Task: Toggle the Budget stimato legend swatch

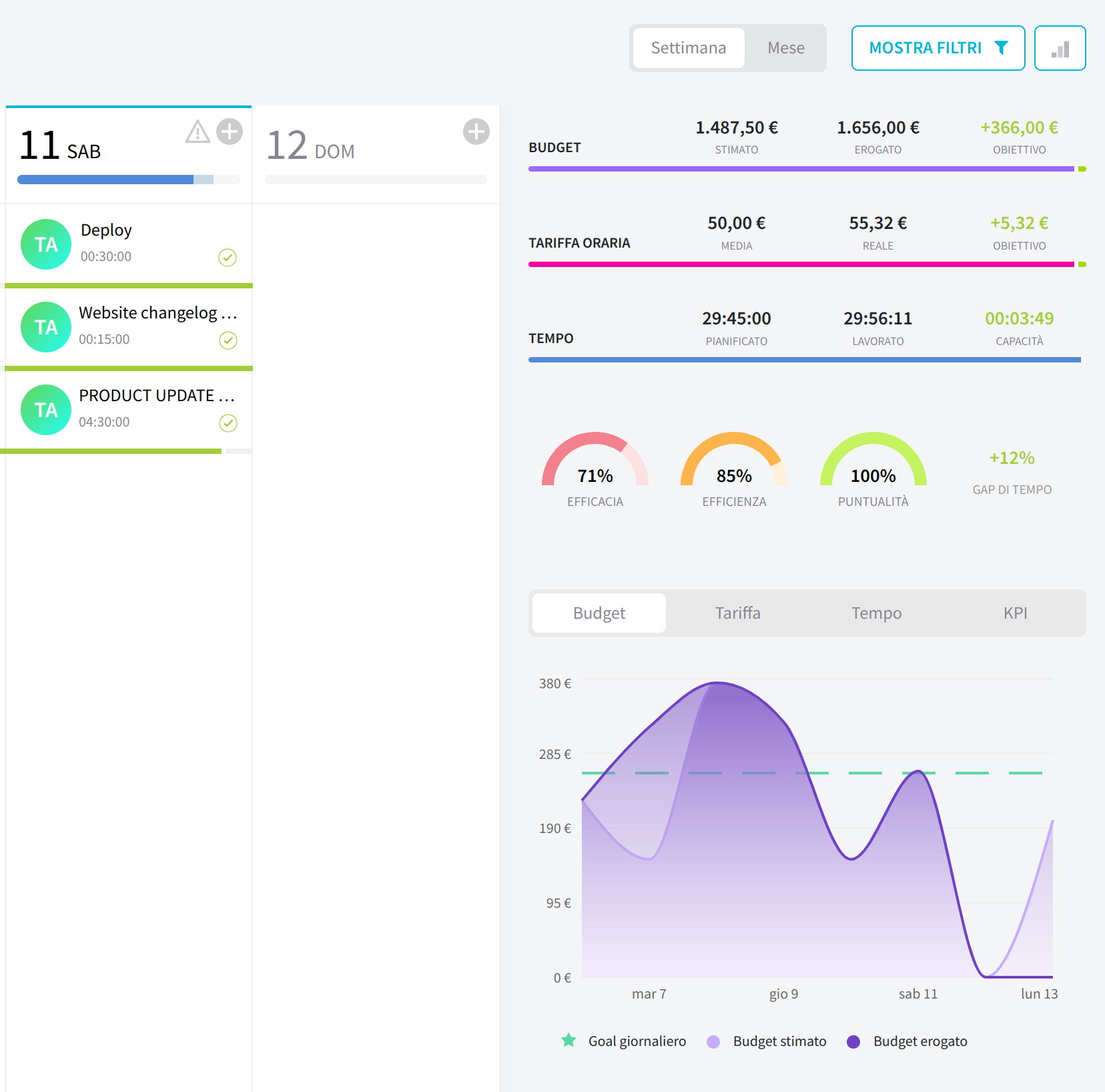Action: (713, 1042)
